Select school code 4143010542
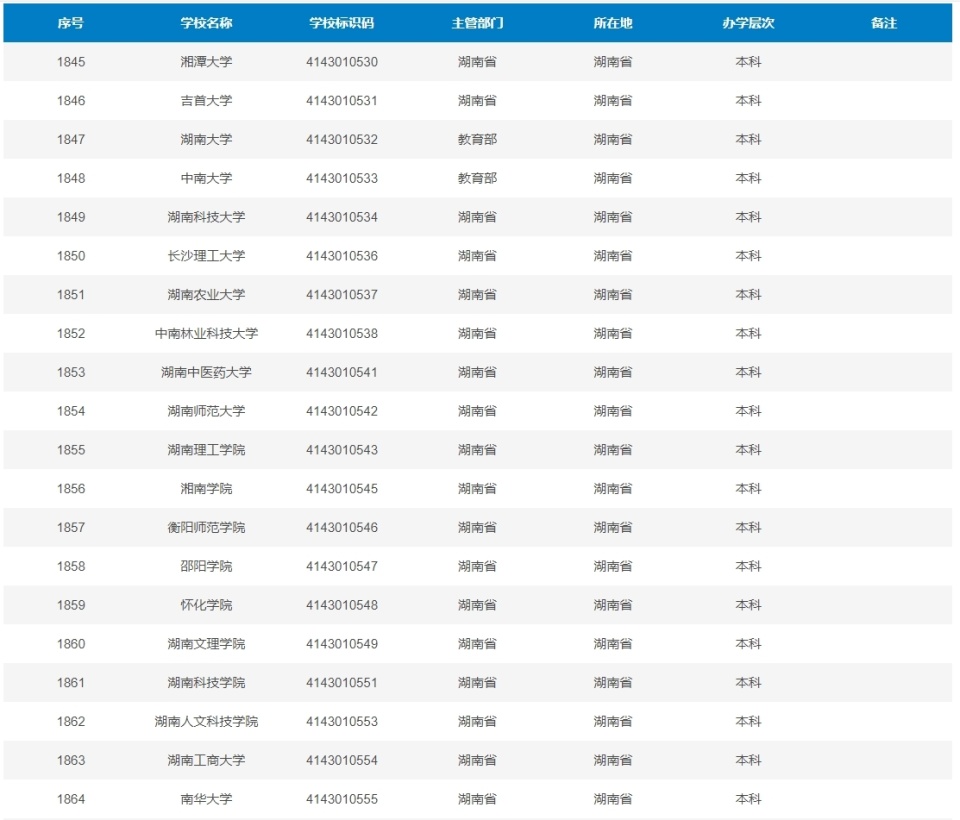The height and width of the screenshot is (820, 960). point(342,411)
